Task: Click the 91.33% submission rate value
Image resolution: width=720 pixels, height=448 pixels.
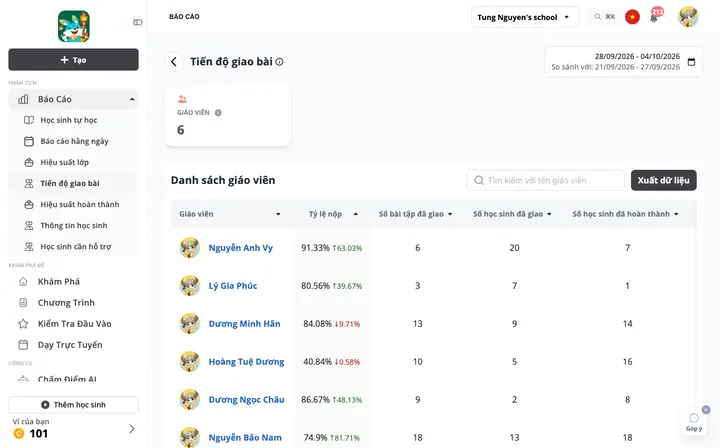Action: [315, 248]
